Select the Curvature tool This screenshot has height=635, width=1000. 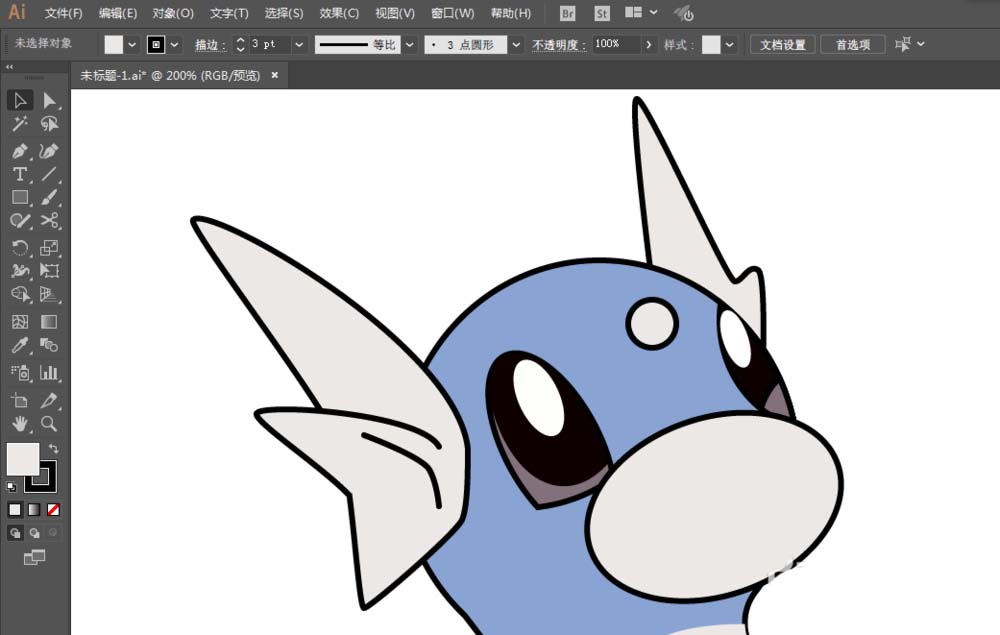[49, 151]
